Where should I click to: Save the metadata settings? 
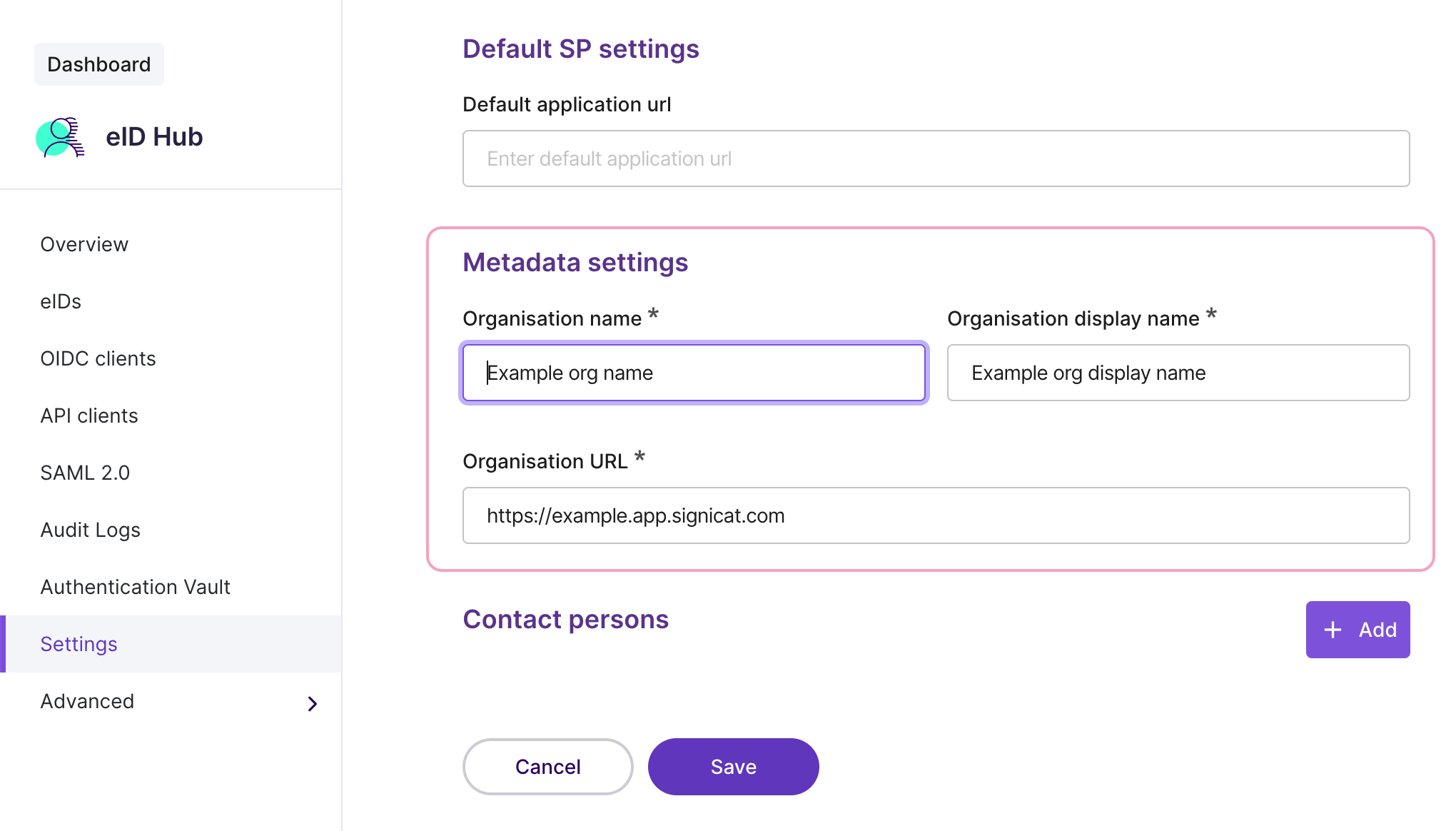(733, 766)
